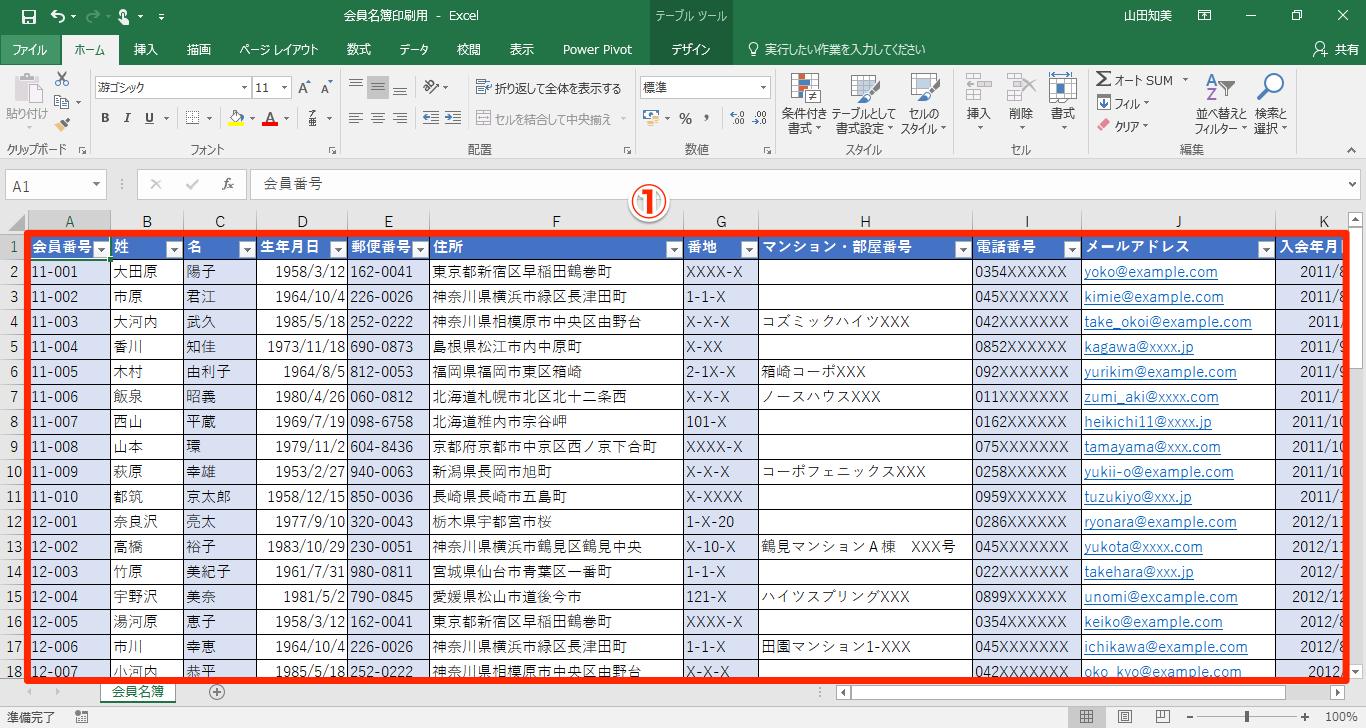Click the クリア clear button

click(x=1123, y=126)
